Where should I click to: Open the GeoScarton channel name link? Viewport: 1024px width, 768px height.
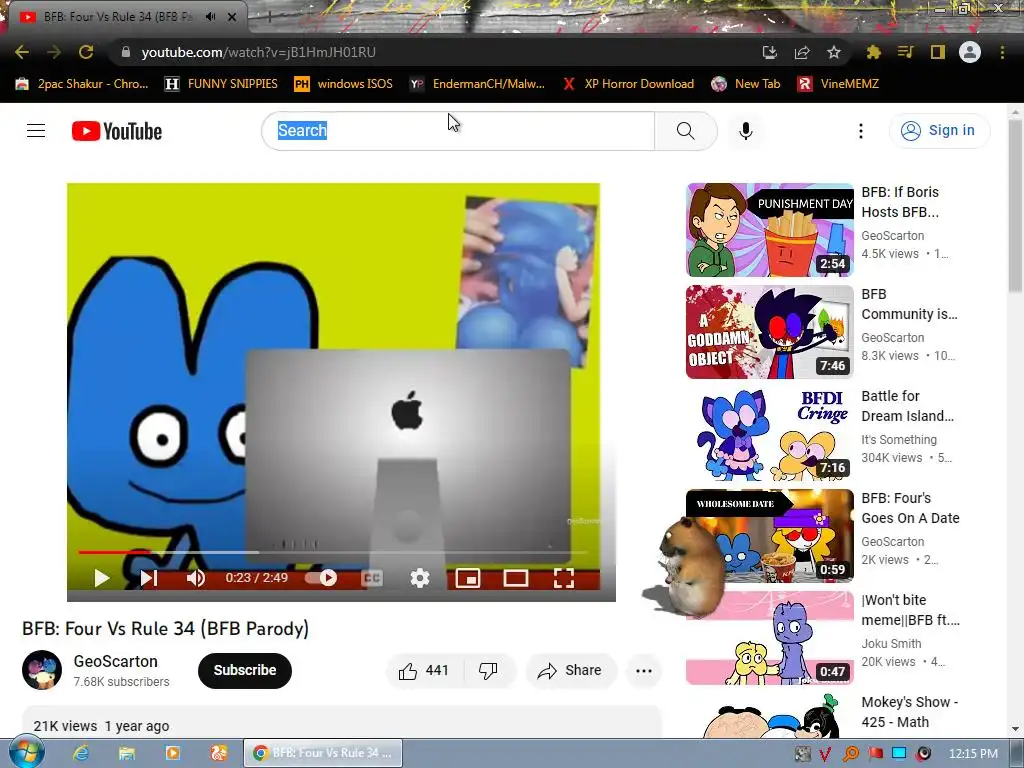click(116, 661)
